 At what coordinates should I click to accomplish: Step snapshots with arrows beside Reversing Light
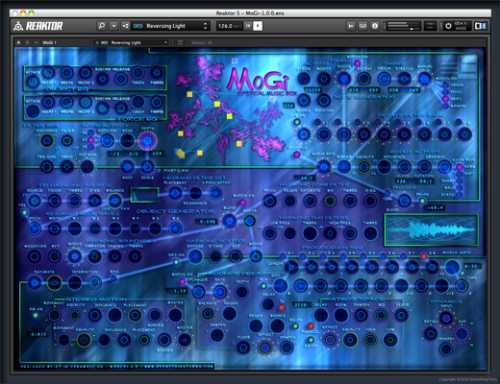click(205, 26)
